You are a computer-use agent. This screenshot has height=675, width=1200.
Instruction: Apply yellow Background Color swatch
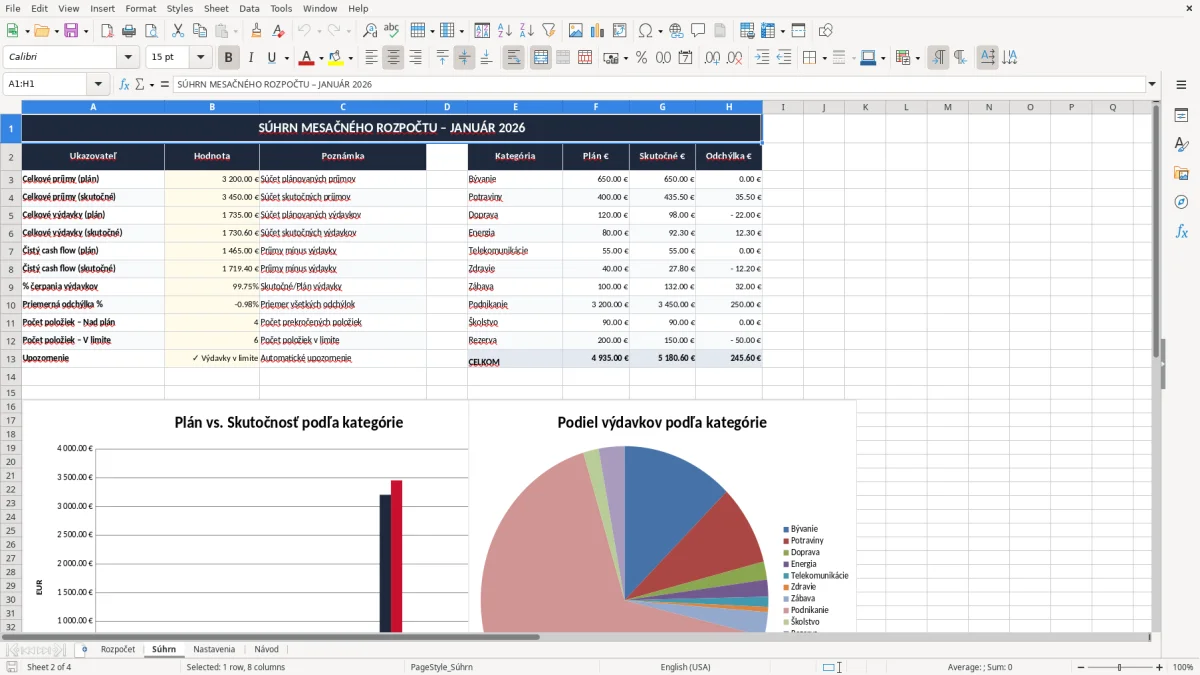(336, 58)
